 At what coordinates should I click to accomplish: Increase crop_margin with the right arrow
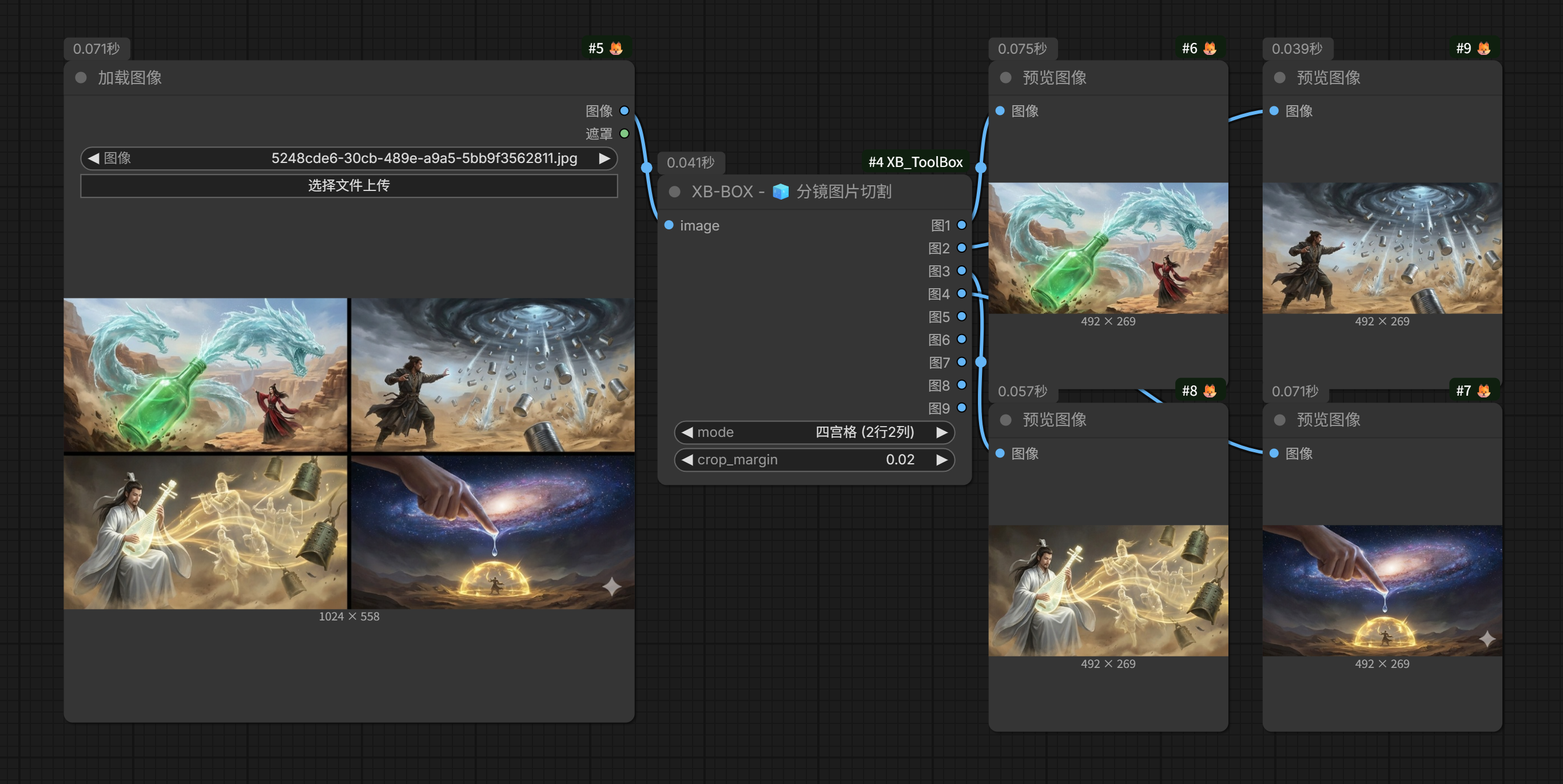942,460
